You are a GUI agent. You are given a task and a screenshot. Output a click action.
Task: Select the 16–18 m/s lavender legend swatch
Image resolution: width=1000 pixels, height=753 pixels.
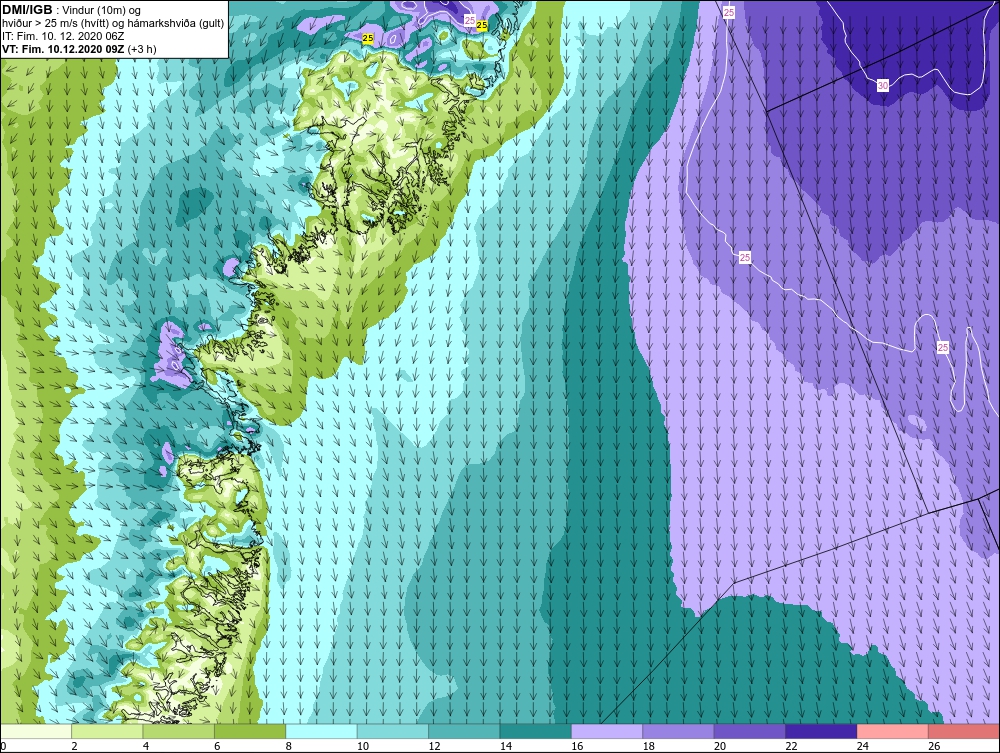point(607,731)
